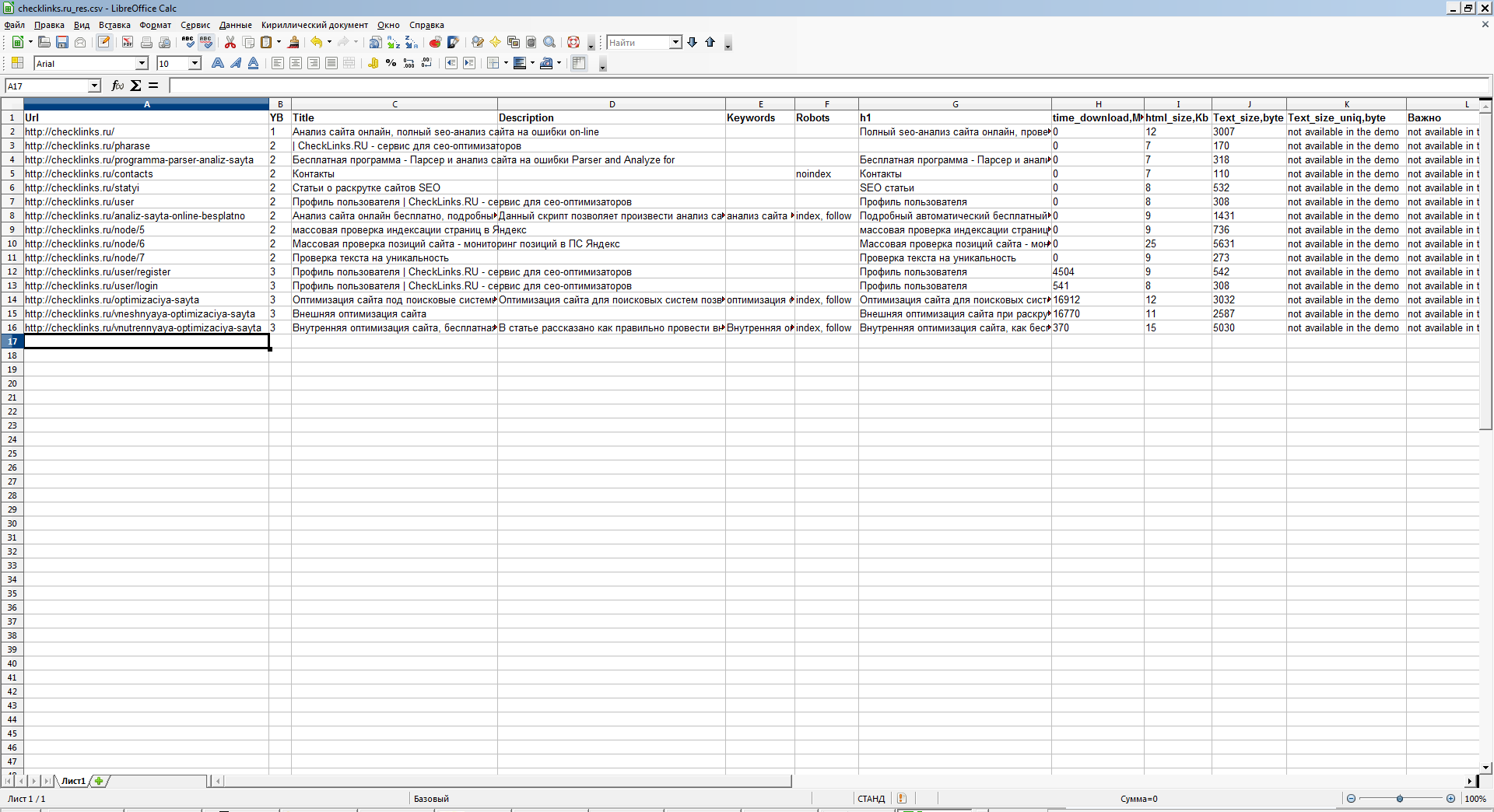Toggle bold text formatting
This screenshot has width=1494, height=812.
218,64
